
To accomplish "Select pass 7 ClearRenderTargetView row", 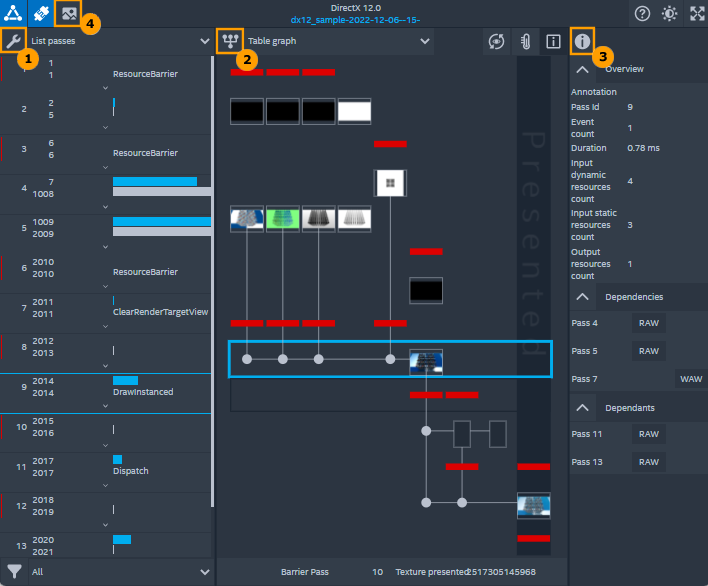I will click(105, 312).
